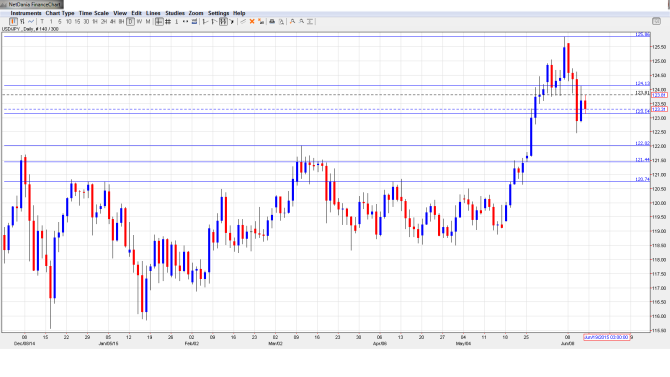Open the Studies menu
Image resolution: width=670 pixels, height=377 pixels.
click(x=175, y=13)
